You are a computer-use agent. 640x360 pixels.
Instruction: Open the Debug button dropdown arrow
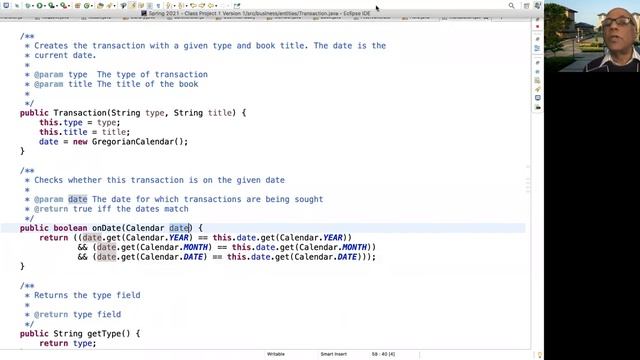tap(33, 6)
